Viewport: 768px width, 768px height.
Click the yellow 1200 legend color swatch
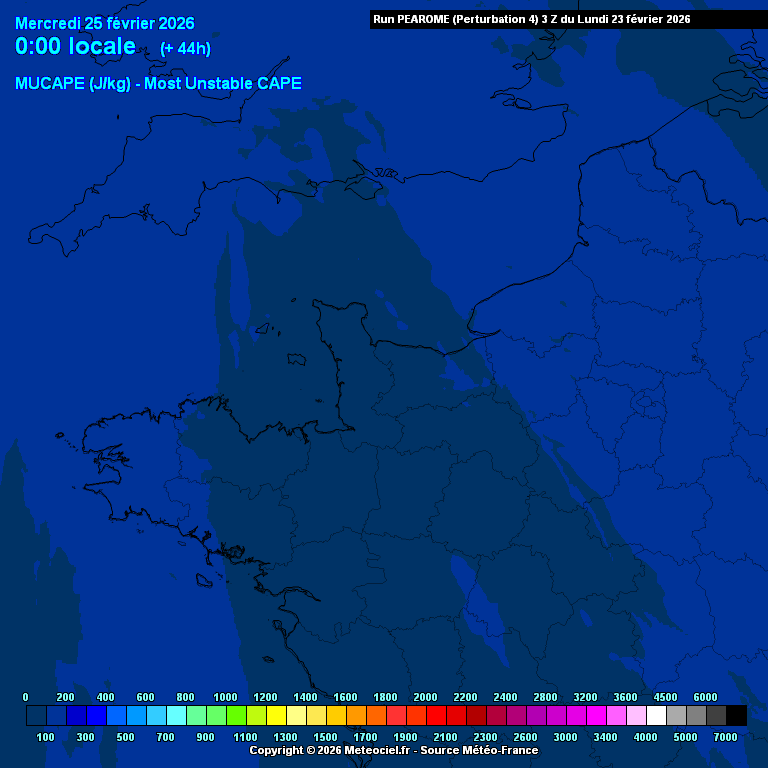tap(276, 716)
